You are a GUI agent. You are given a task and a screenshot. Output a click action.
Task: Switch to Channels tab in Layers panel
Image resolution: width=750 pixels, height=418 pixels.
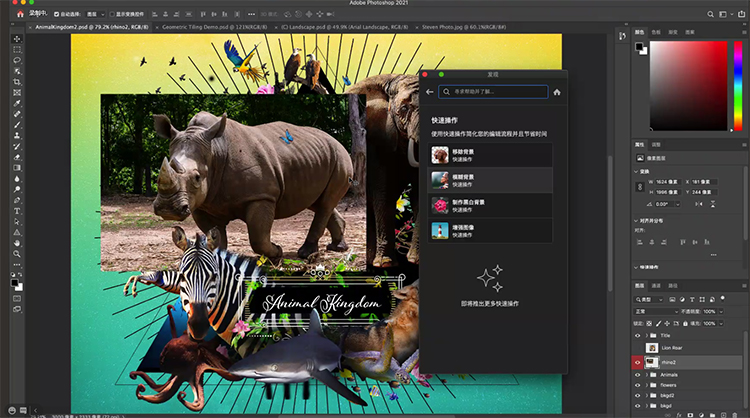656,286
